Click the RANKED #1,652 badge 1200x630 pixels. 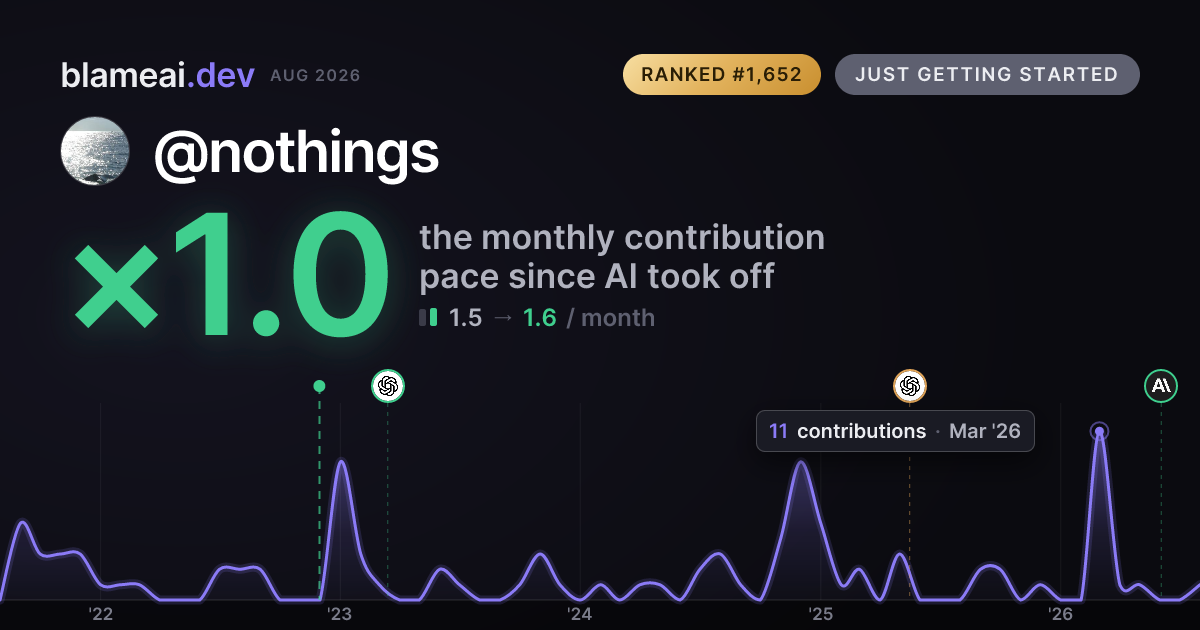[x=721, y=75]
